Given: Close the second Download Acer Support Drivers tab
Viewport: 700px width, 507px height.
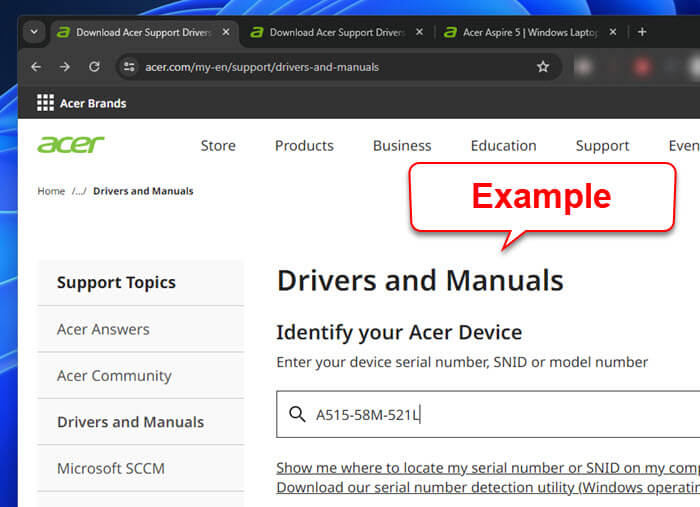Looking at the screenshot, I should point(419,32).
